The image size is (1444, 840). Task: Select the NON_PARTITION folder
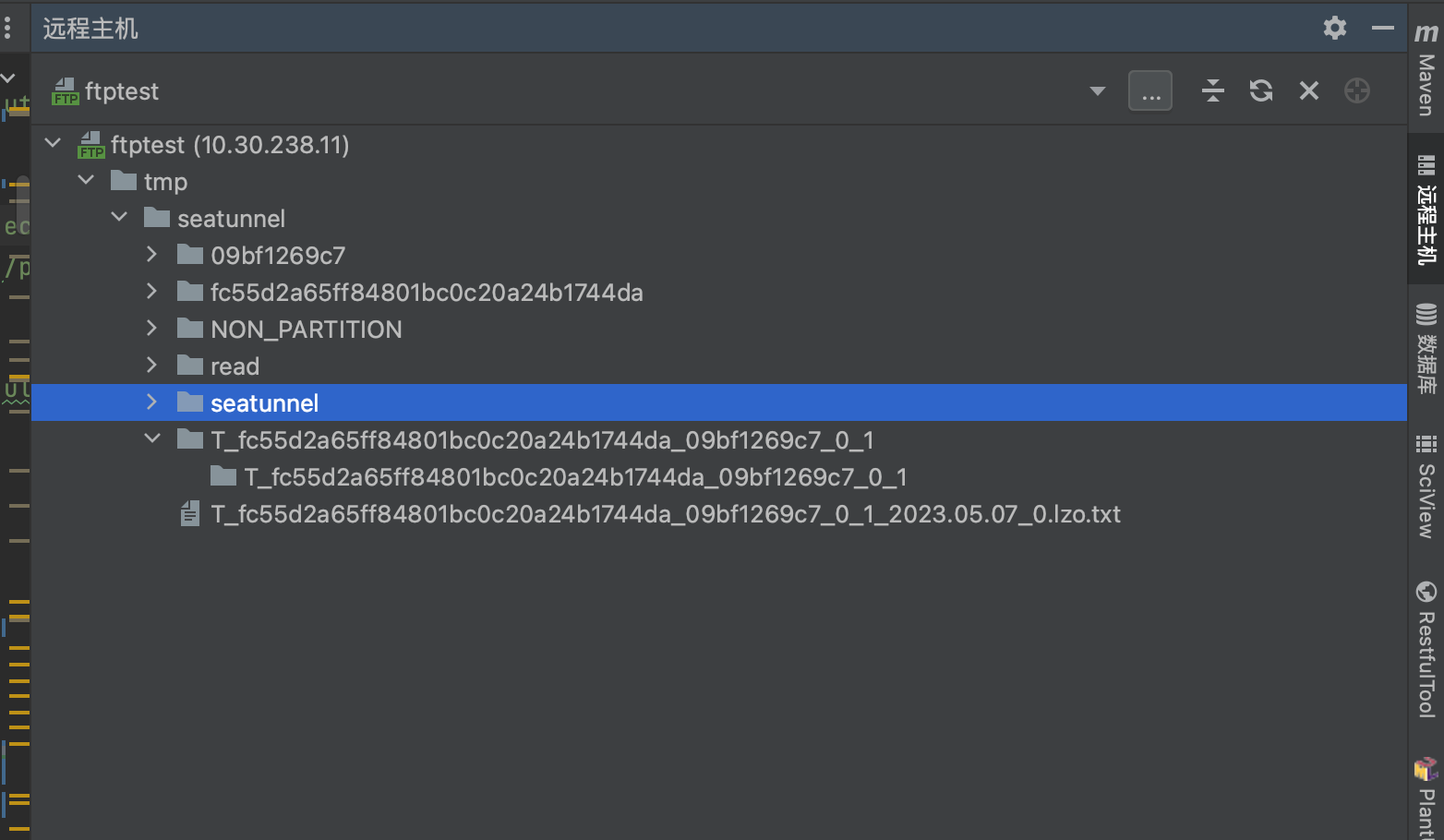point(306,329)
